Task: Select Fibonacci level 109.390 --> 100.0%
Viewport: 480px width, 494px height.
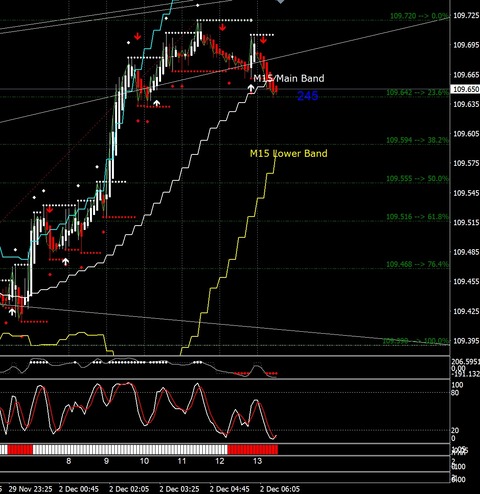Action: pyautogui.click(x=416, y=341)
